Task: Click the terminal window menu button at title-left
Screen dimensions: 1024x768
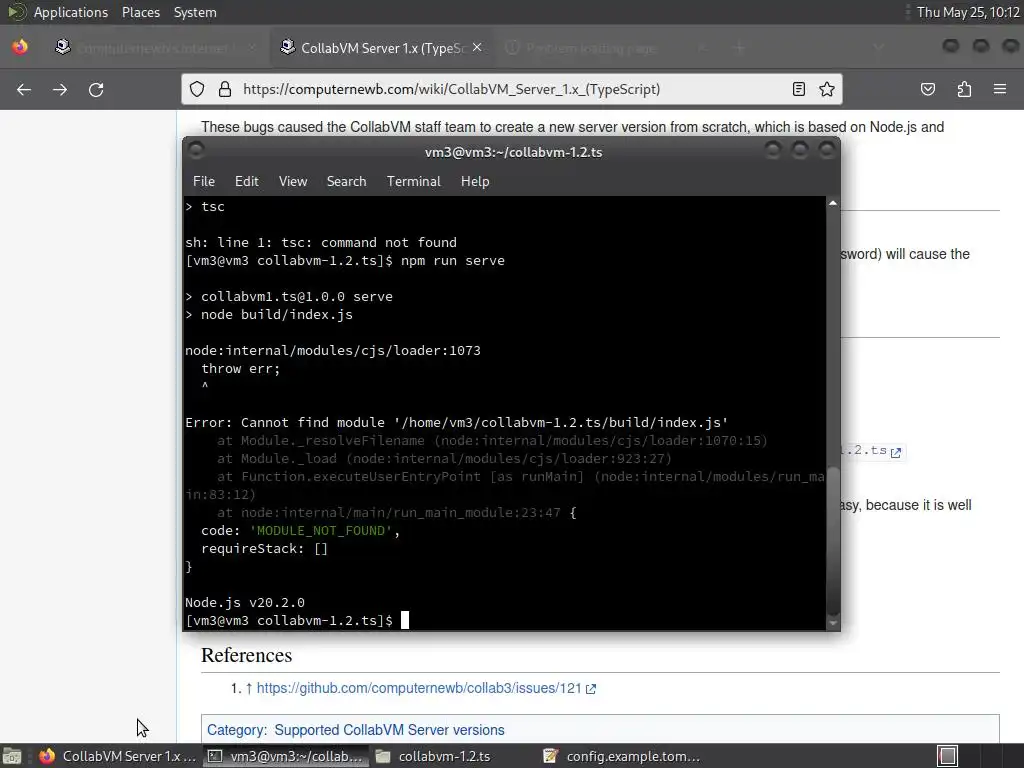Action: (196, 150)
